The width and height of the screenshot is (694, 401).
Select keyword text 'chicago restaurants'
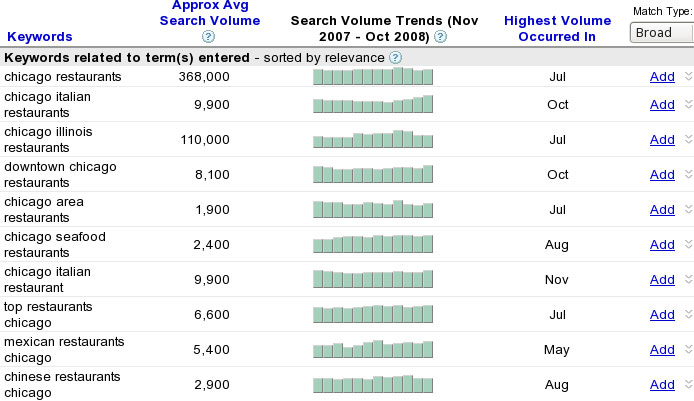point(63,77)
